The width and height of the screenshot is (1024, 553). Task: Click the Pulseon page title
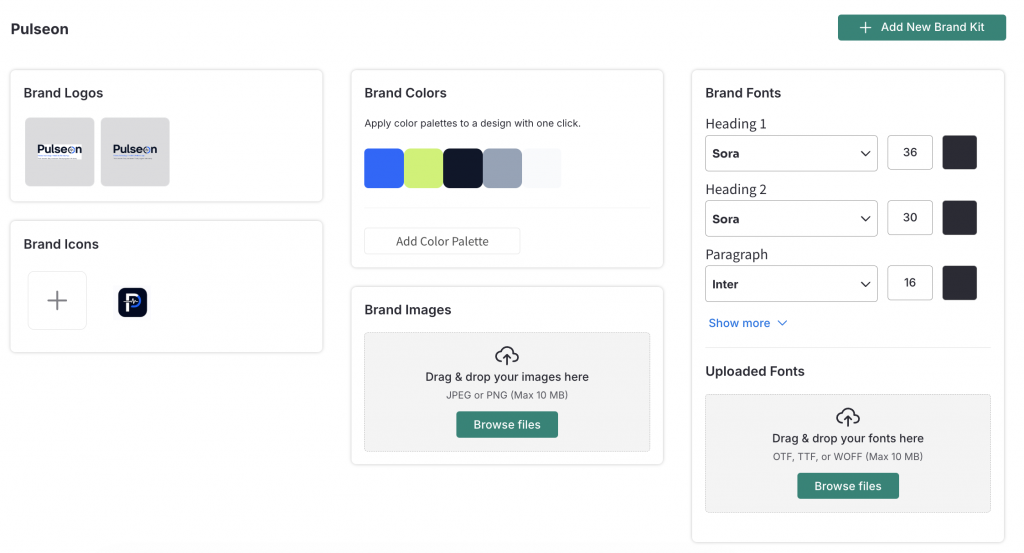click(40, 29)
